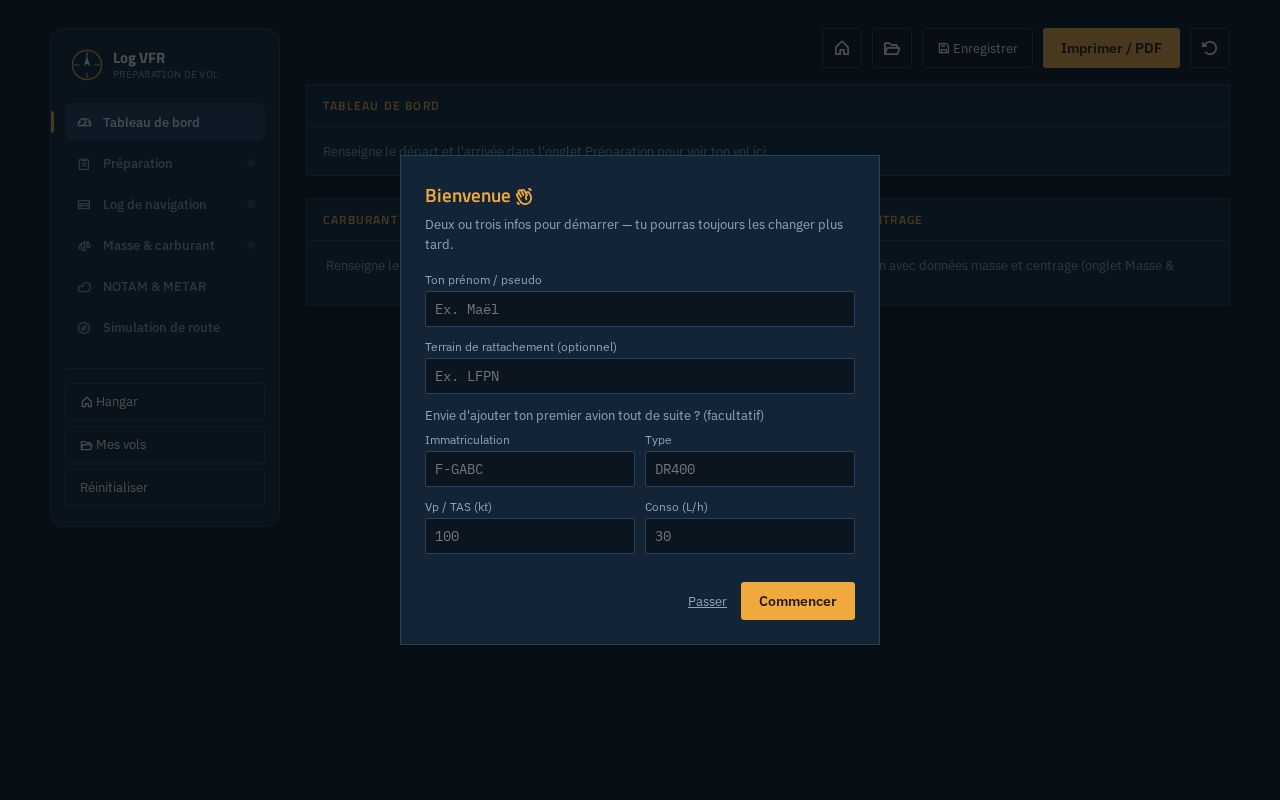Screen dimensions: 1280x800
Task: Click Imprimer / PDF button
Action: pos(1111,48)
